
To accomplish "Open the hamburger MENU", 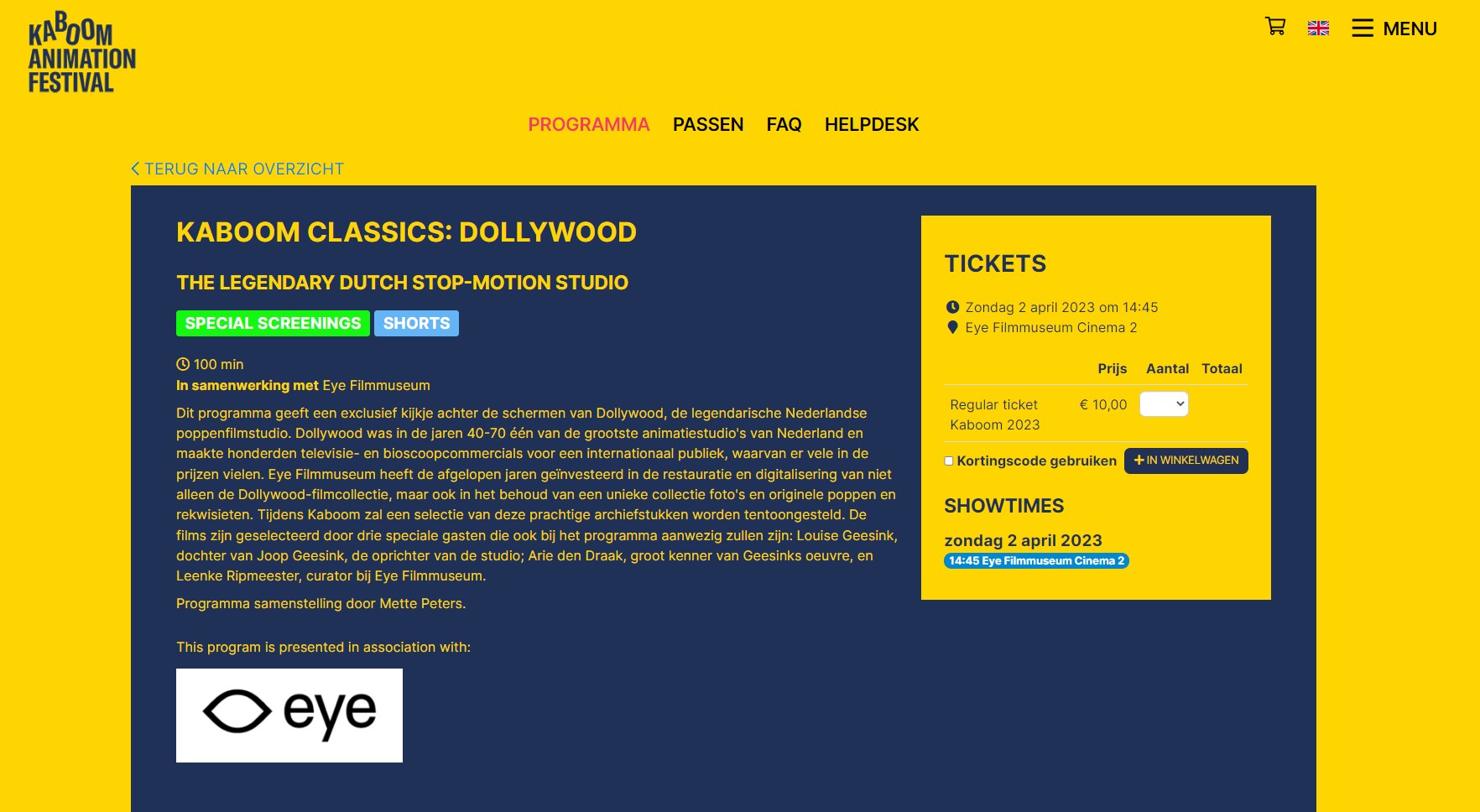I will [x=1394, y=29].
